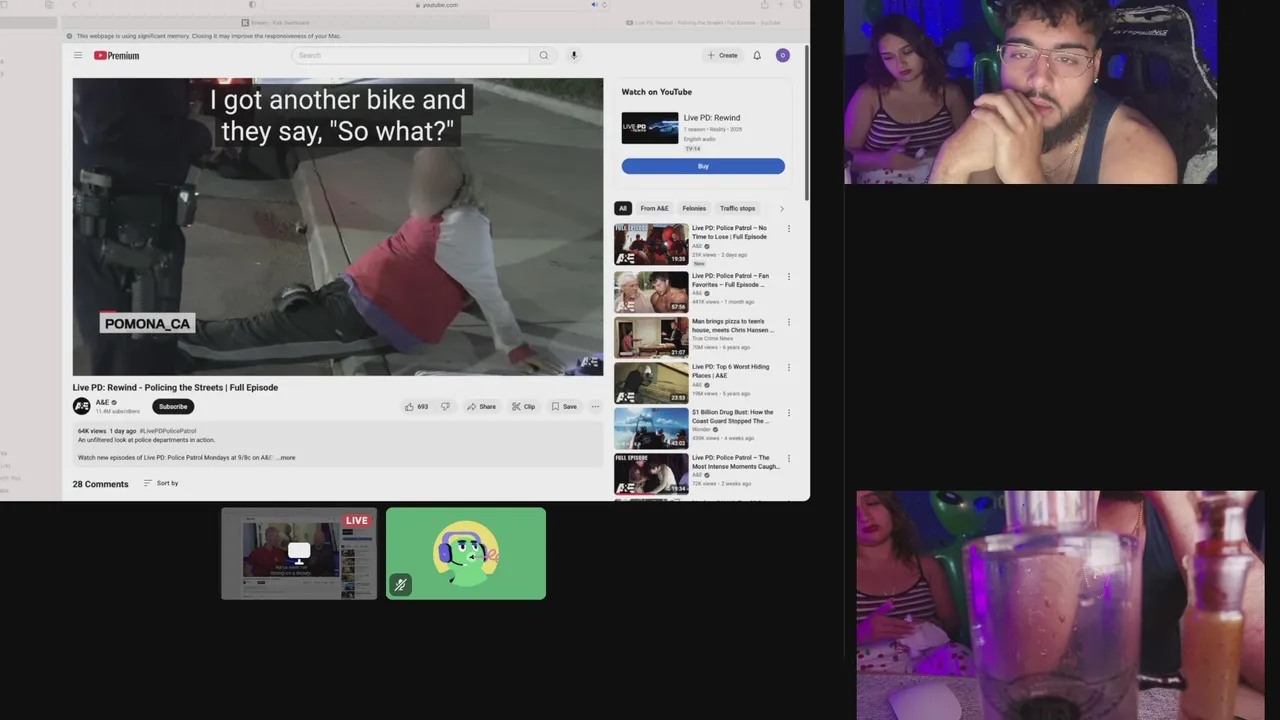Image resolution: width=1280 pixels, height=720 pixels.
Task: Open the Fan Favorites full episode title
Action: [730, 280]
